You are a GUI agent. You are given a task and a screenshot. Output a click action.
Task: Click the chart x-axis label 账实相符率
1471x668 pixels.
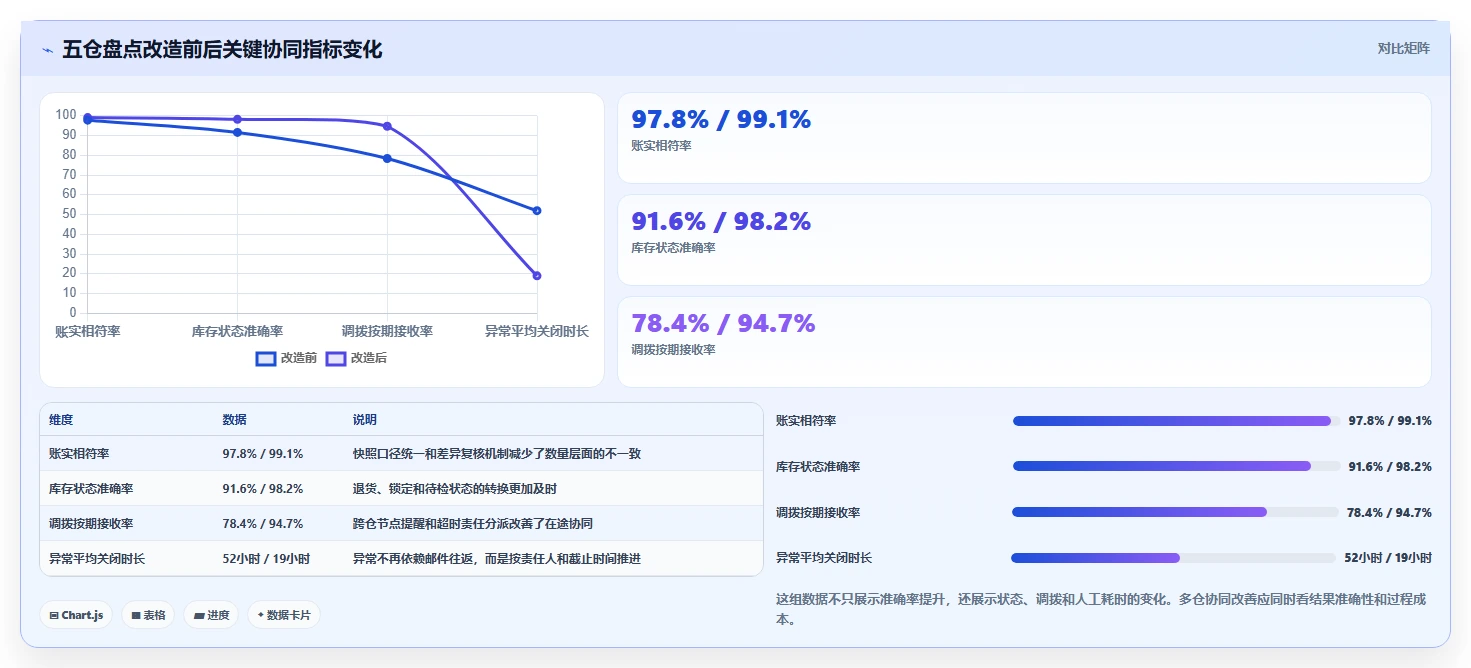pos(88,331)
